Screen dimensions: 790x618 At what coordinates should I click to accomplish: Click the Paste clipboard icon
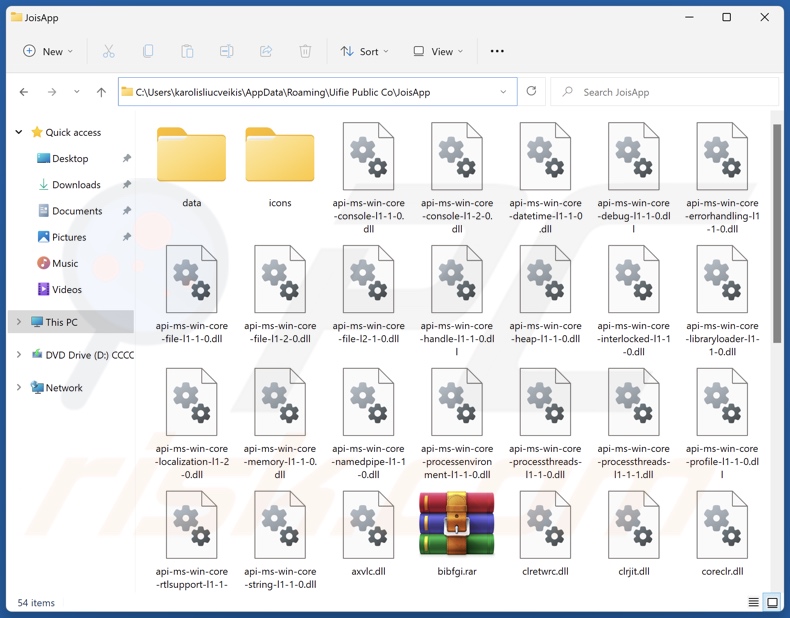[187, 51]
